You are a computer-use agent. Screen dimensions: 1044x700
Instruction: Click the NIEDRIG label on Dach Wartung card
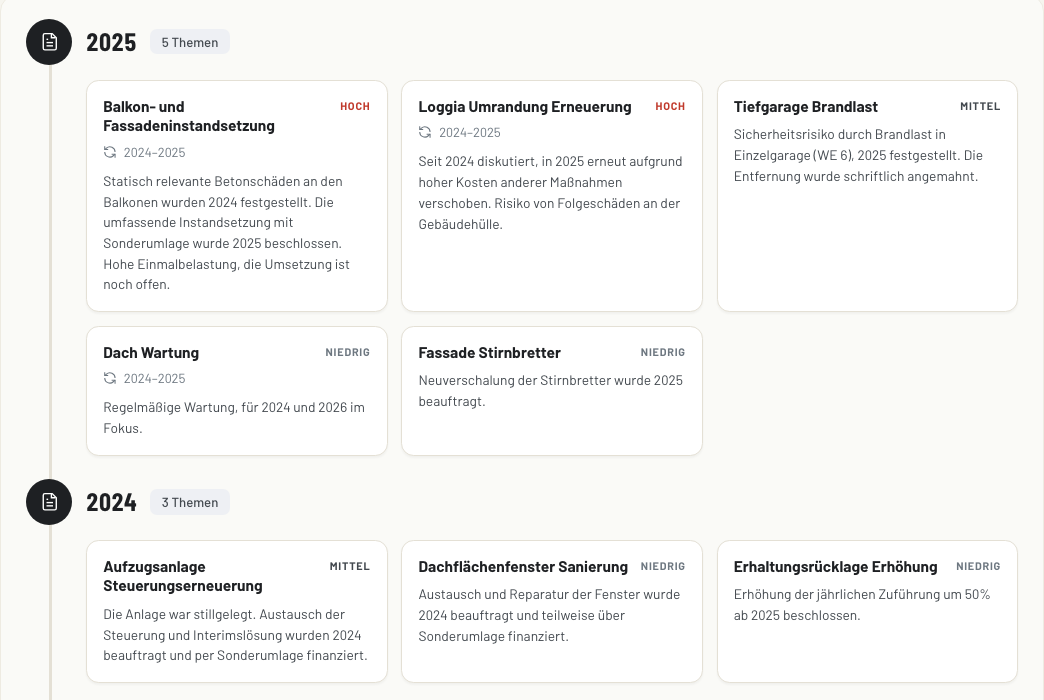click(x=348, y=352)
